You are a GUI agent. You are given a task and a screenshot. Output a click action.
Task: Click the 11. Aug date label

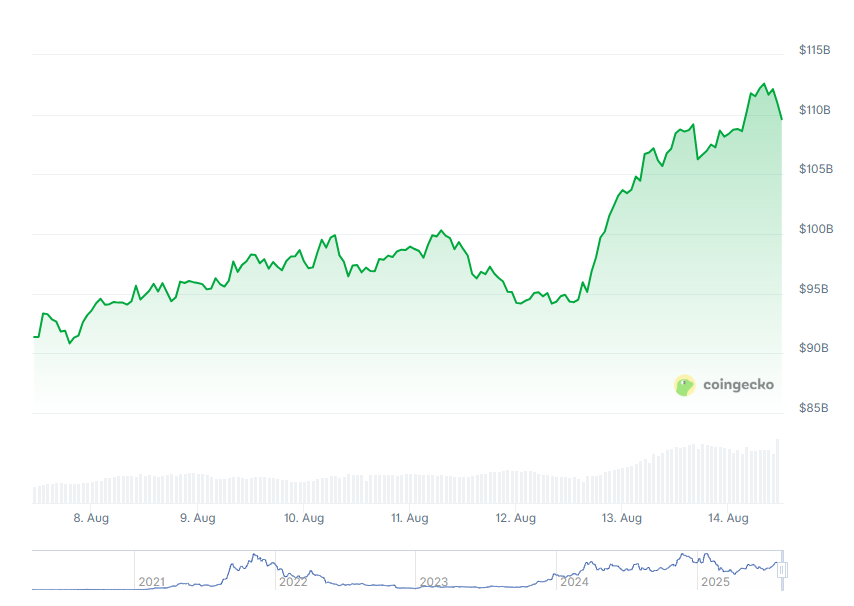pos(410,518)
